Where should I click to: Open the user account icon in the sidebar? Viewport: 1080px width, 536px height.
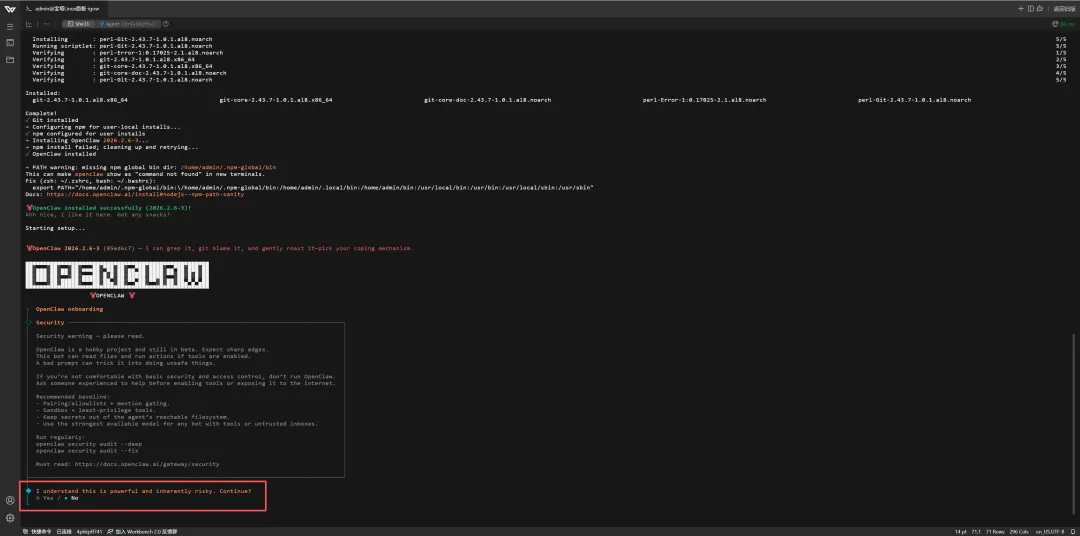pyautogui.click(x=10, y=500)
